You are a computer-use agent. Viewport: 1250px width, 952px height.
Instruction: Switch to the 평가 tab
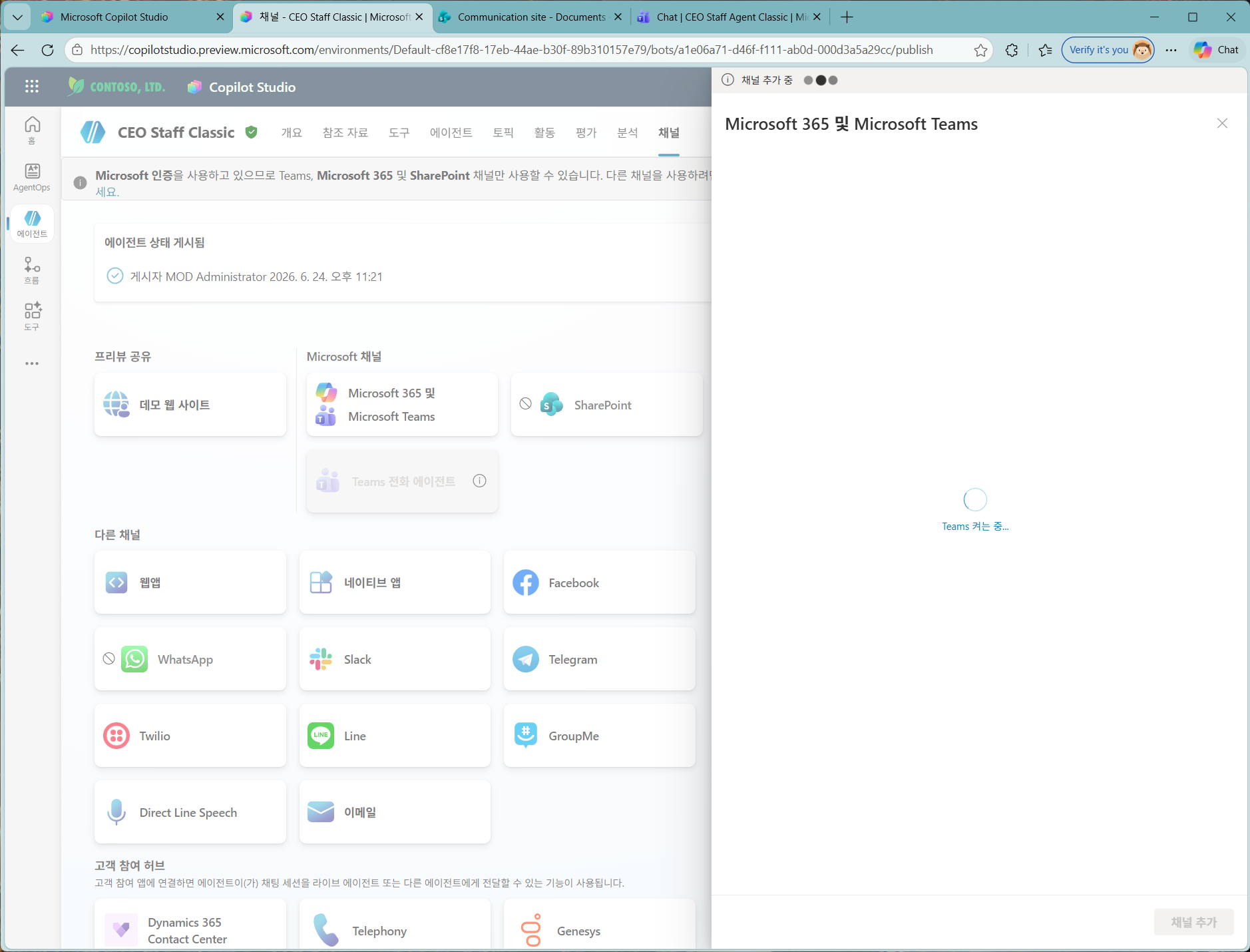click(x=586, y=132)
